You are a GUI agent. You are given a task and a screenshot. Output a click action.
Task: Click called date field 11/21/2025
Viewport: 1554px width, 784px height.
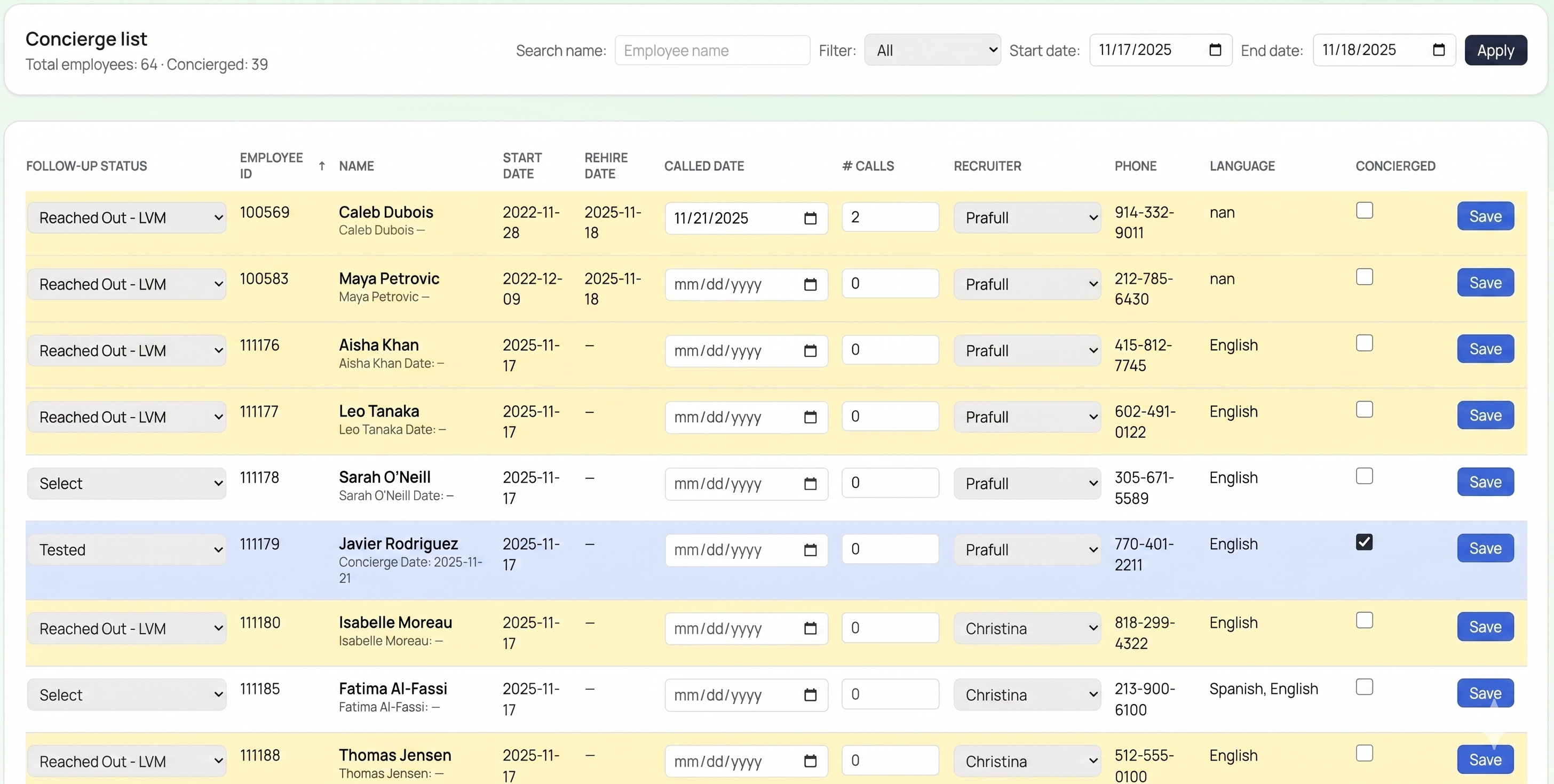746,218
